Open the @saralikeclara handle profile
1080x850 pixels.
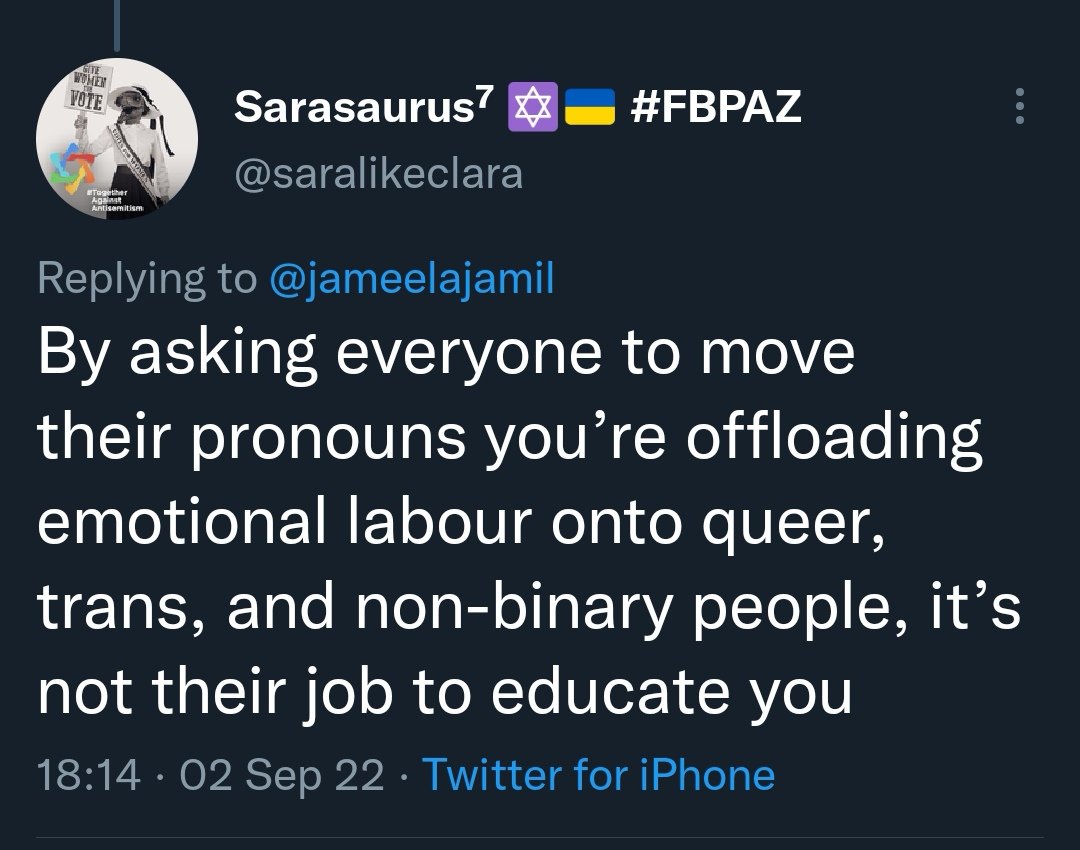tap(378, 174)
